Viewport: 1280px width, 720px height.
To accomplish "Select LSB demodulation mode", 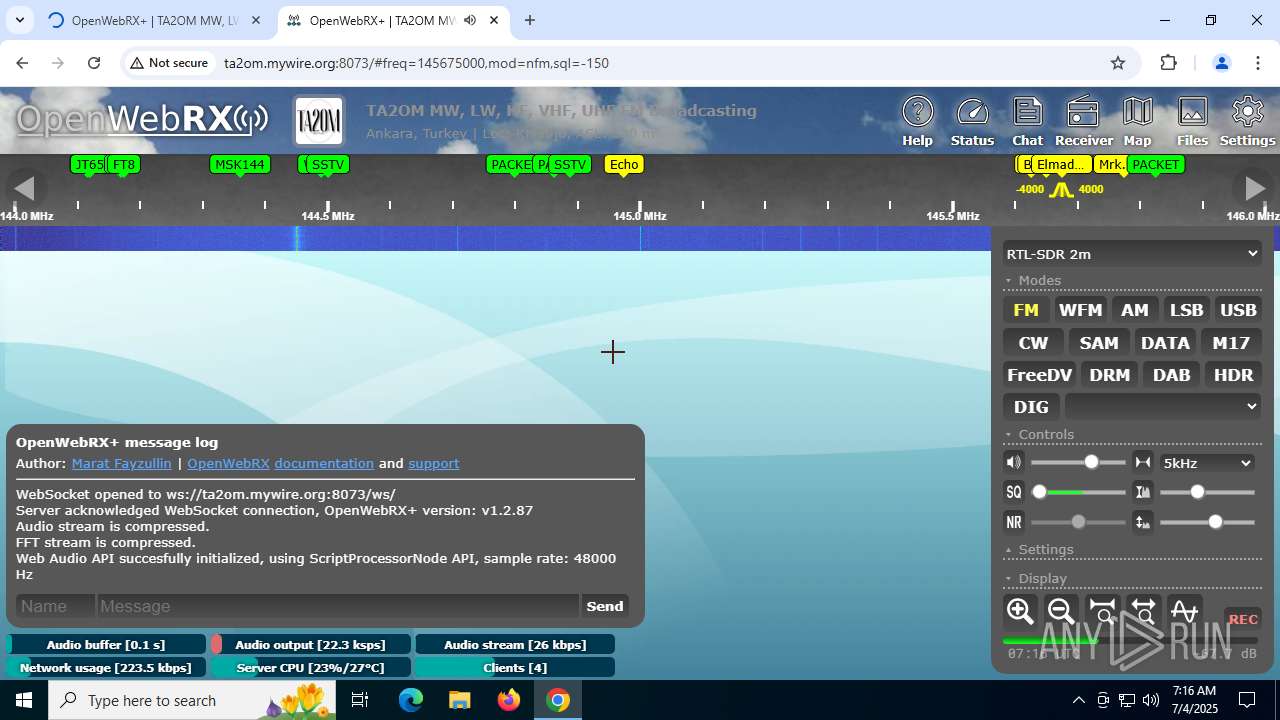I will (x=1187, y=310).
